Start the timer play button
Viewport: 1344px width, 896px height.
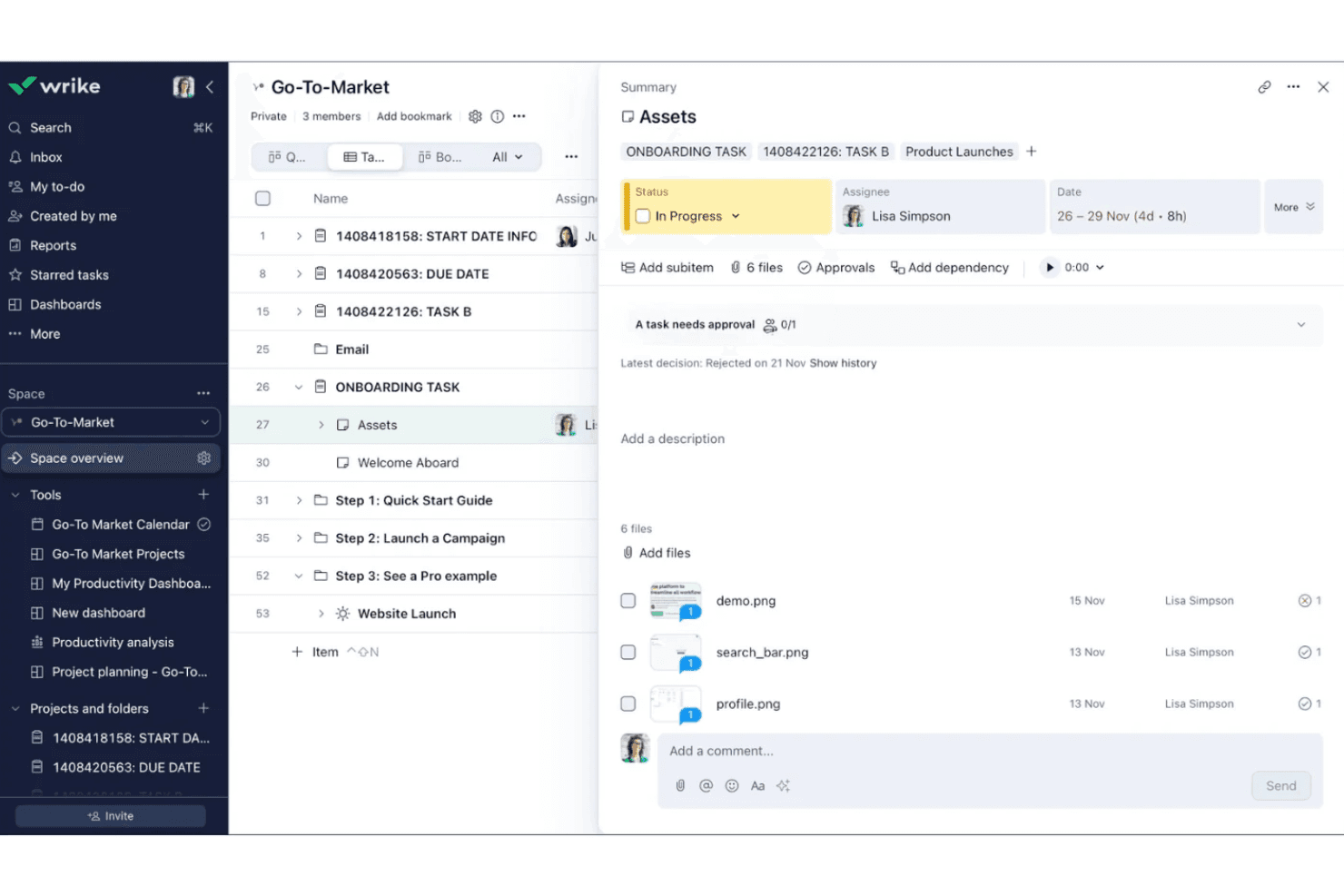(1050, 268)
